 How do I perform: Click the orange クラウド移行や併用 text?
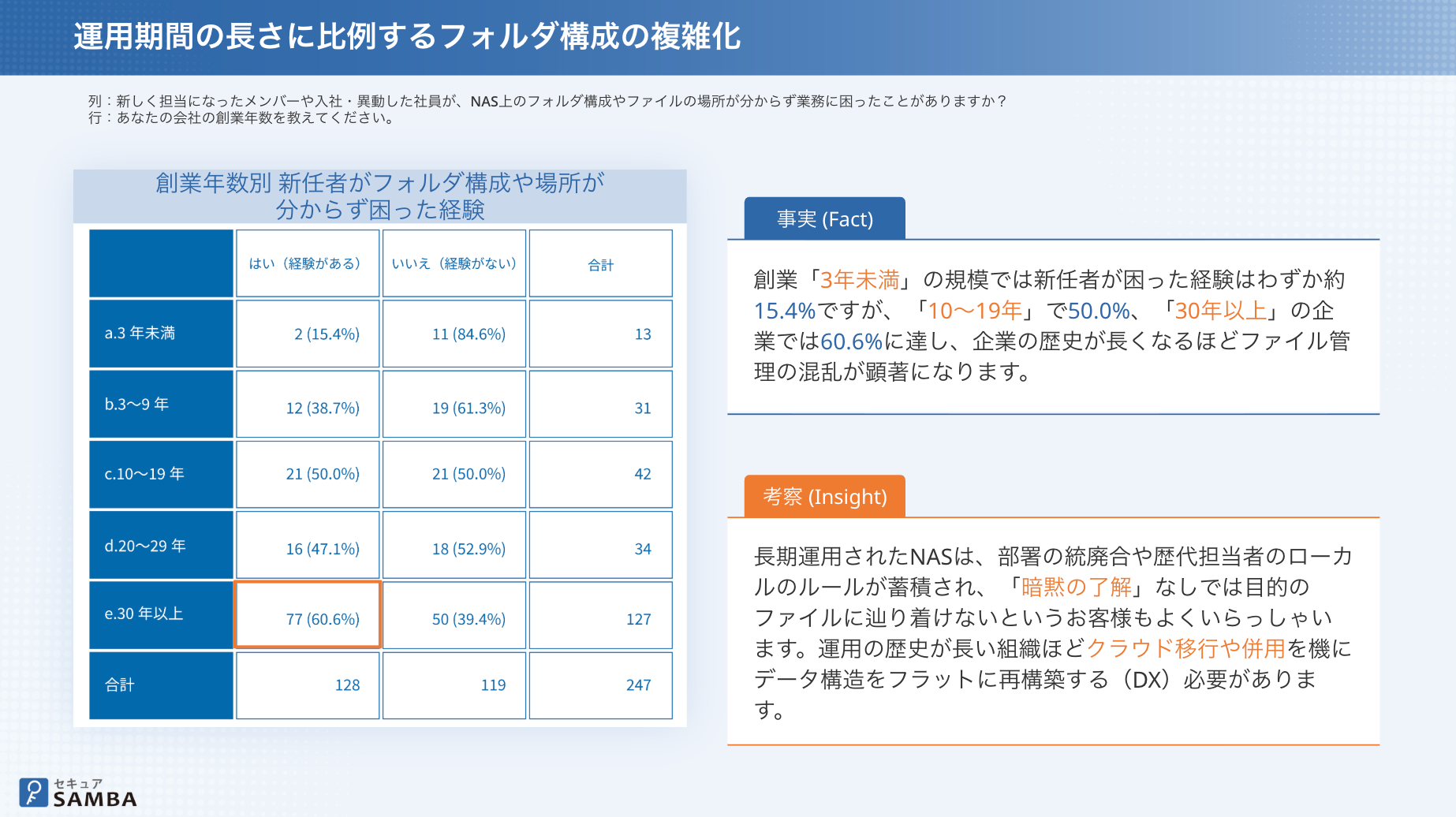coord(1186,648)
